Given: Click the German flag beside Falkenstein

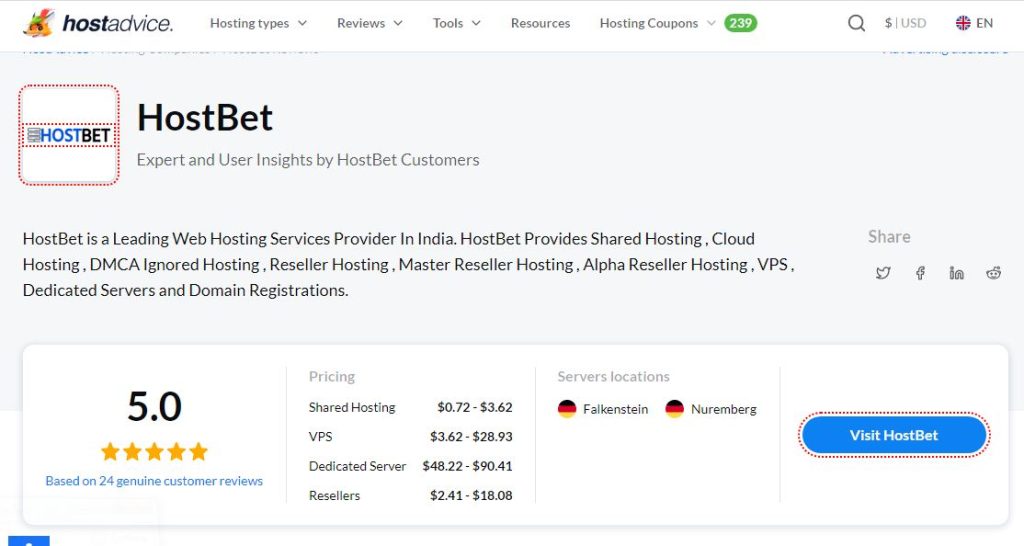Looking at the screenshot, I should (x=567, y=409).
